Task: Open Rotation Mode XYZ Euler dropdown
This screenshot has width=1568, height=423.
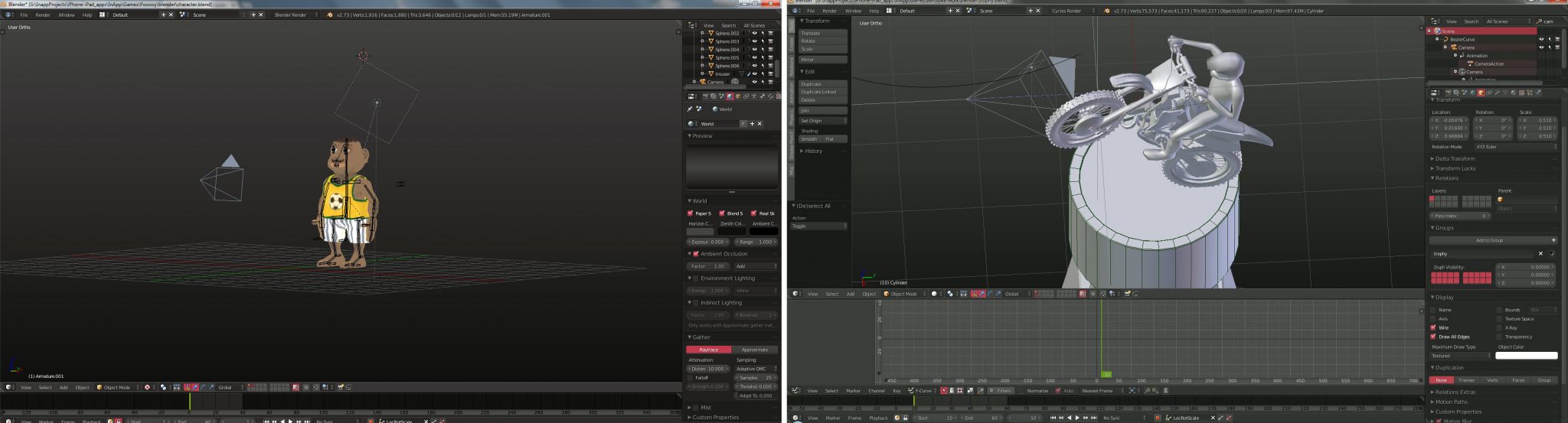Action: click(1516, 147)
